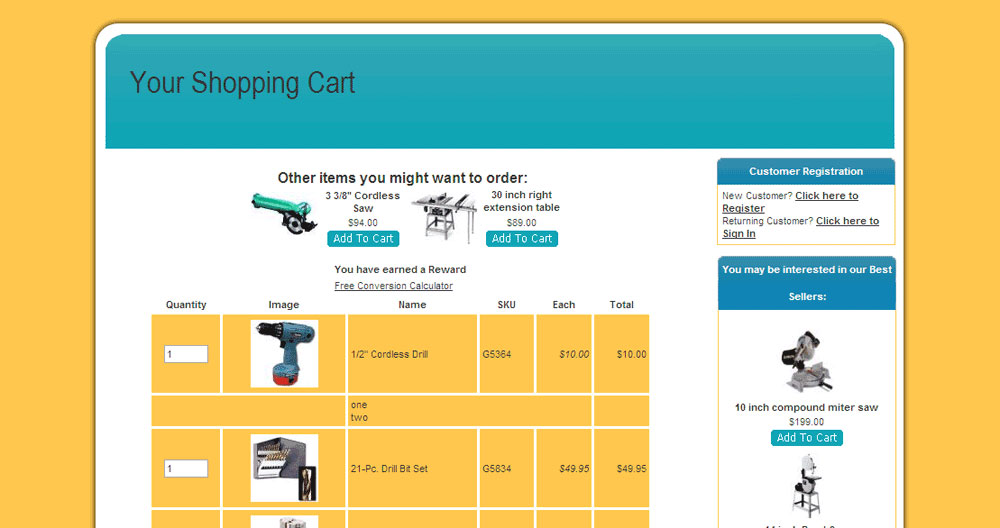Click the 10 inch compound miter saw image

[x=806, y=359]
